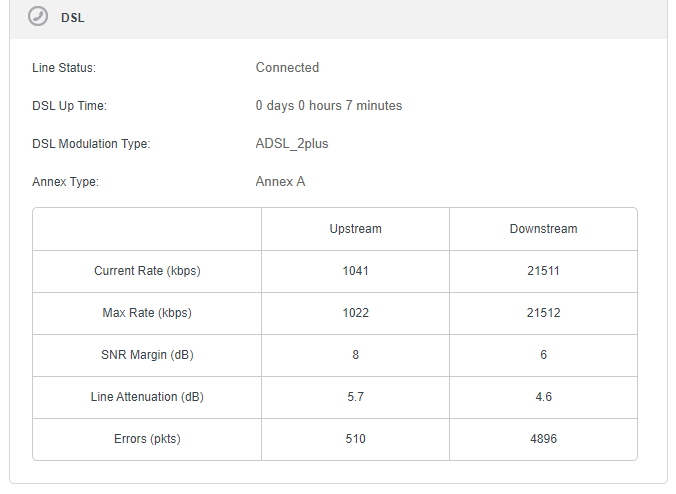The width and height of the screenshot is (676, 494).
Task: Select the upstream errors count 510
Action: 356,439
